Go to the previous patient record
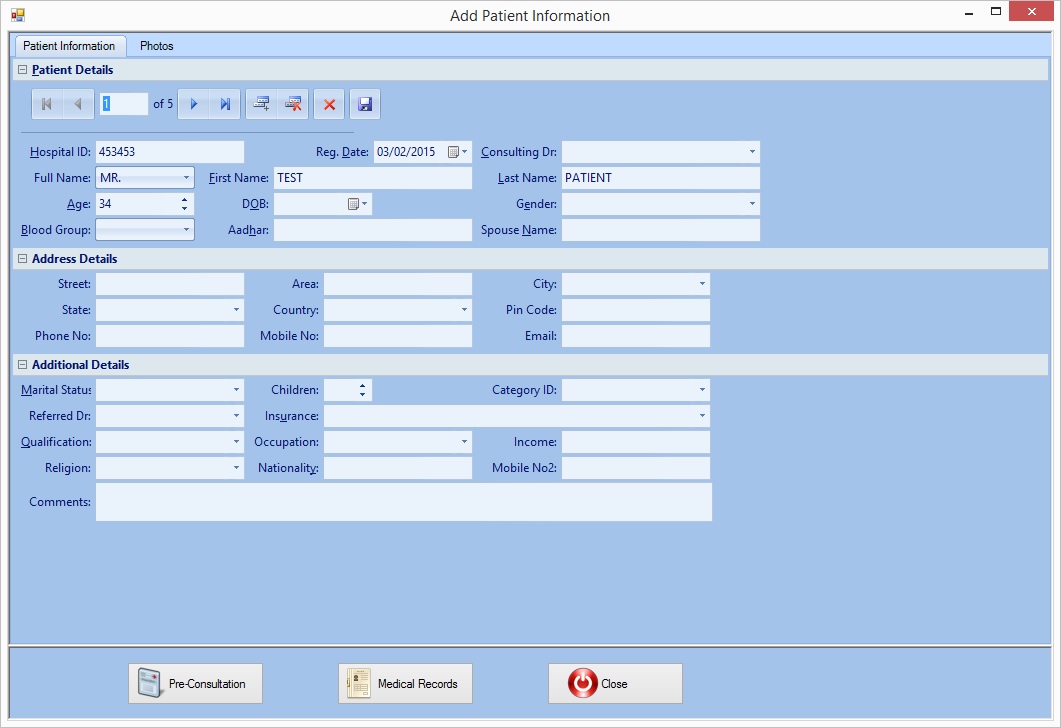 (78, 104)
